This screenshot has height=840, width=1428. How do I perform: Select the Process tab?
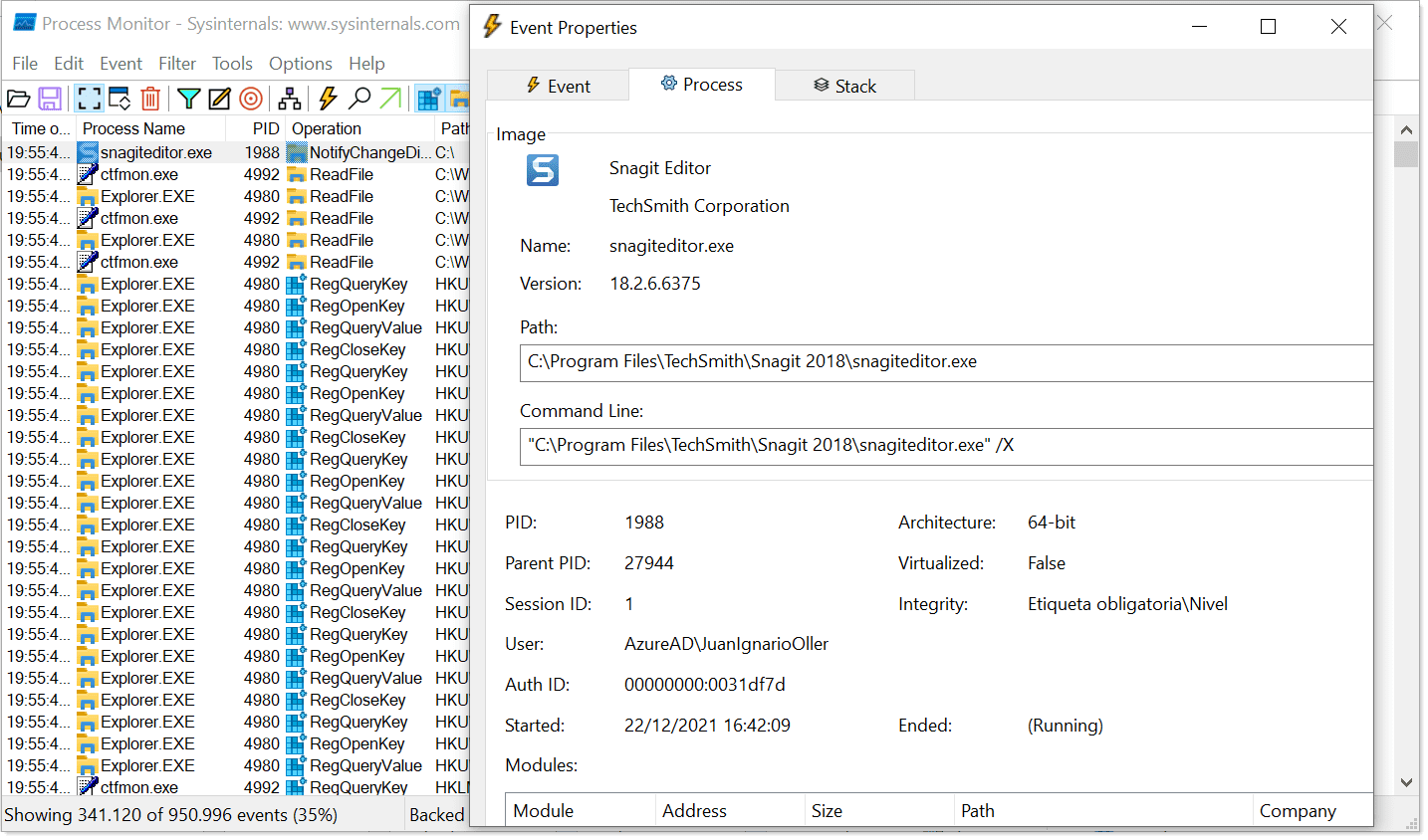[x=702, y=85]
